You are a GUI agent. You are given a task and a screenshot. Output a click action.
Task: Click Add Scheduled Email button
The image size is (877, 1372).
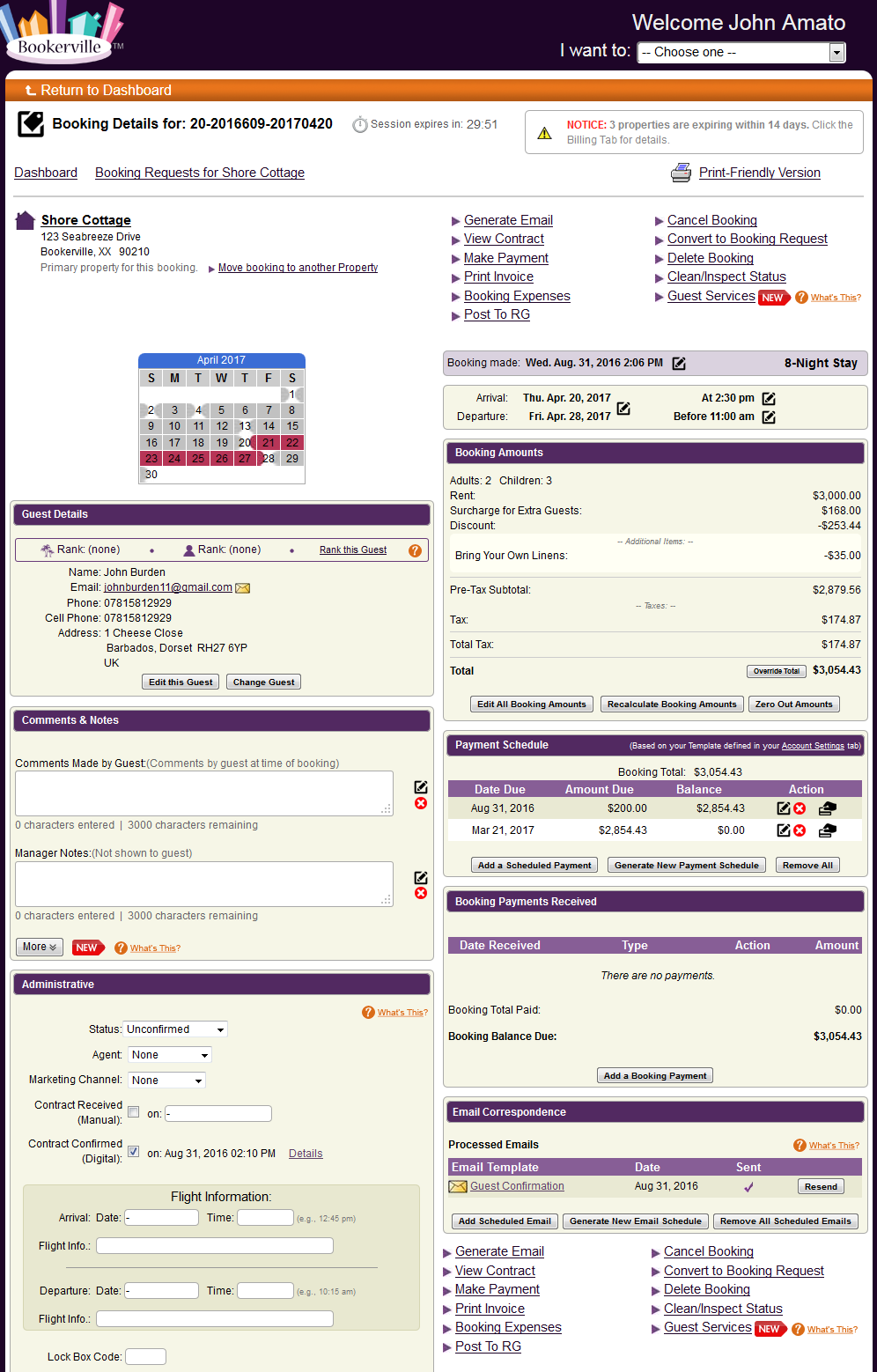(505, 1221)
